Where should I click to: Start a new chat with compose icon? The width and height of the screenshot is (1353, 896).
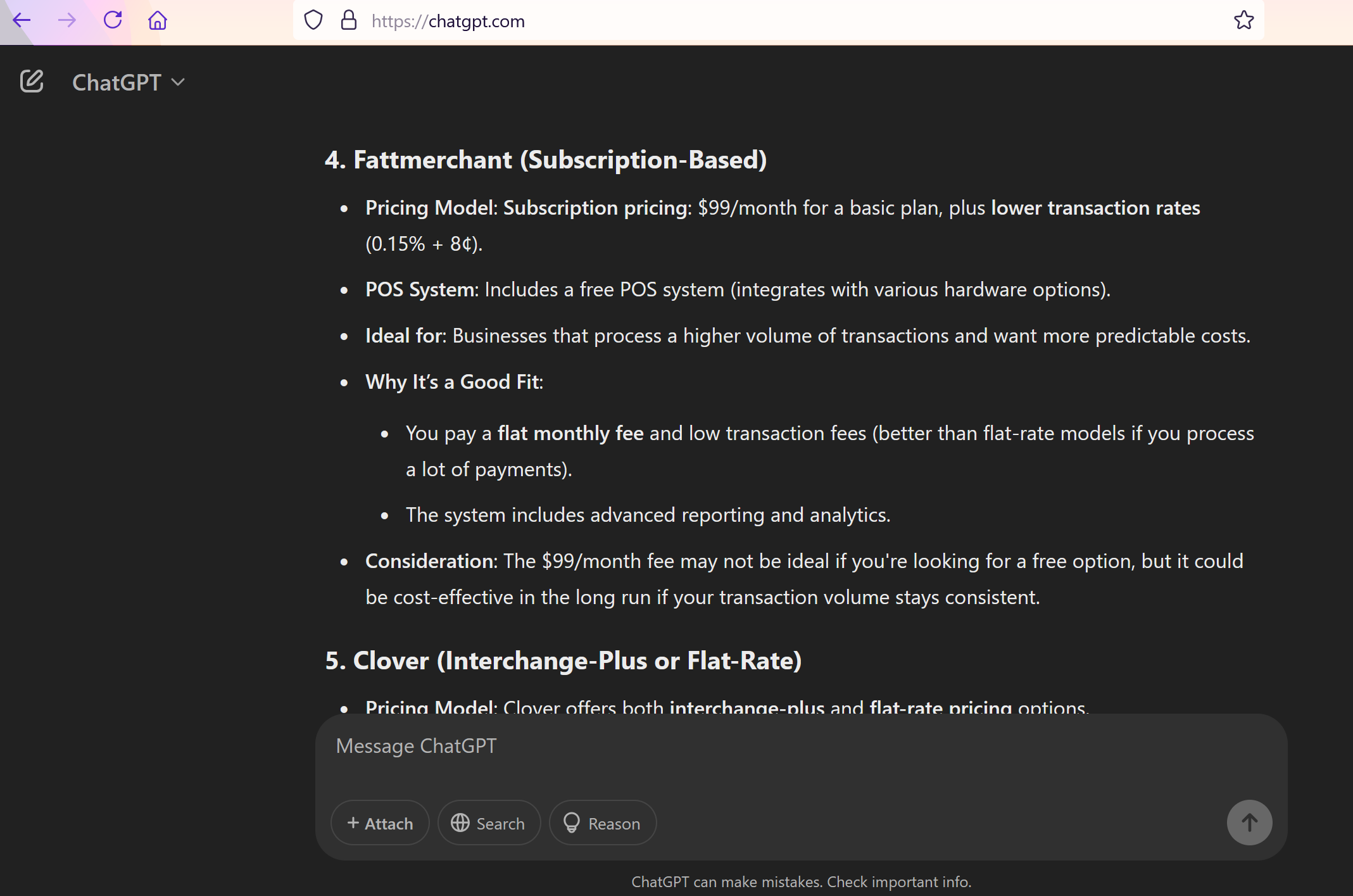coord(32,82)
